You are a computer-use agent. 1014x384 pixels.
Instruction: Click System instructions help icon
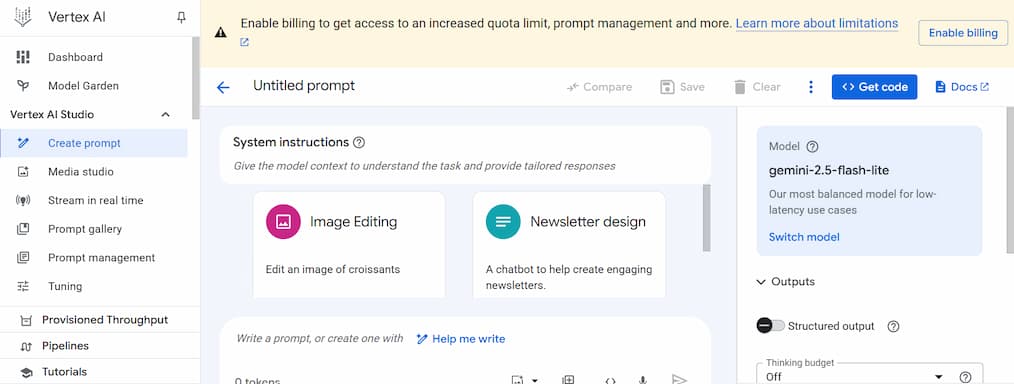360,142
